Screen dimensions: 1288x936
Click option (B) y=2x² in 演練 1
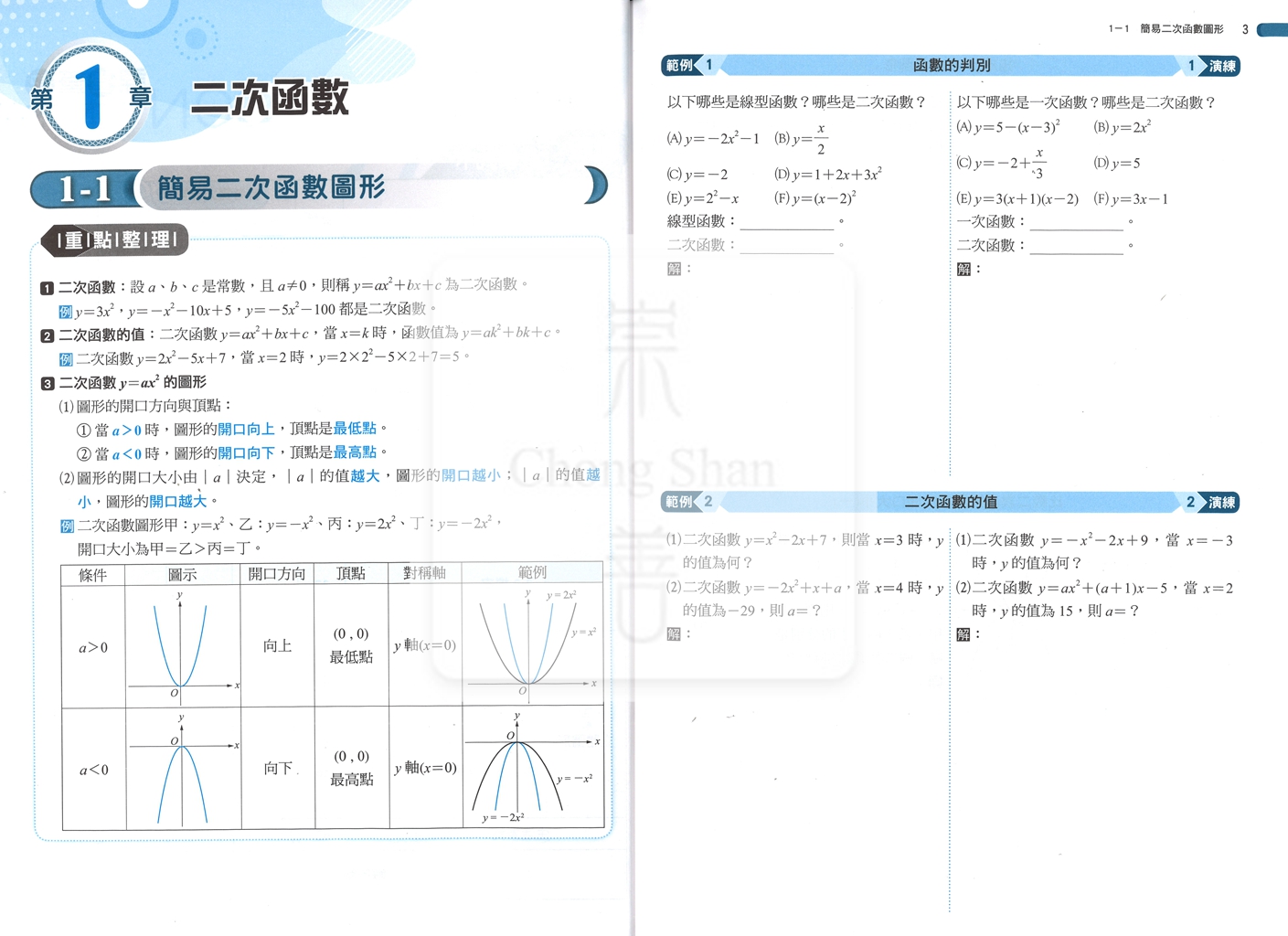tap(1123, 127)
